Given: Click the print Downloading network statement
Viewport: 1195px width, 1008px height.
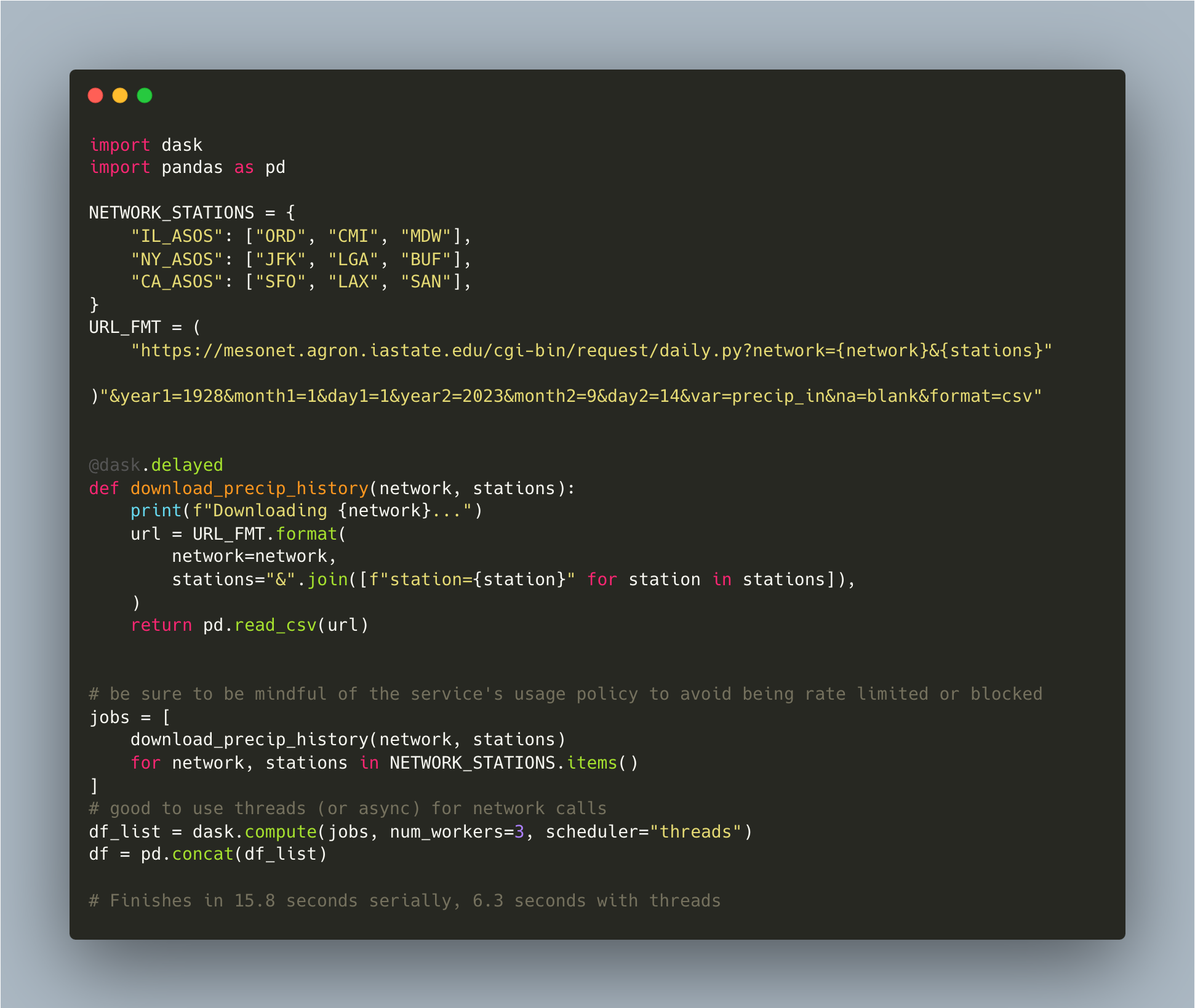Looking at the screenshot, I should point(306,511).
